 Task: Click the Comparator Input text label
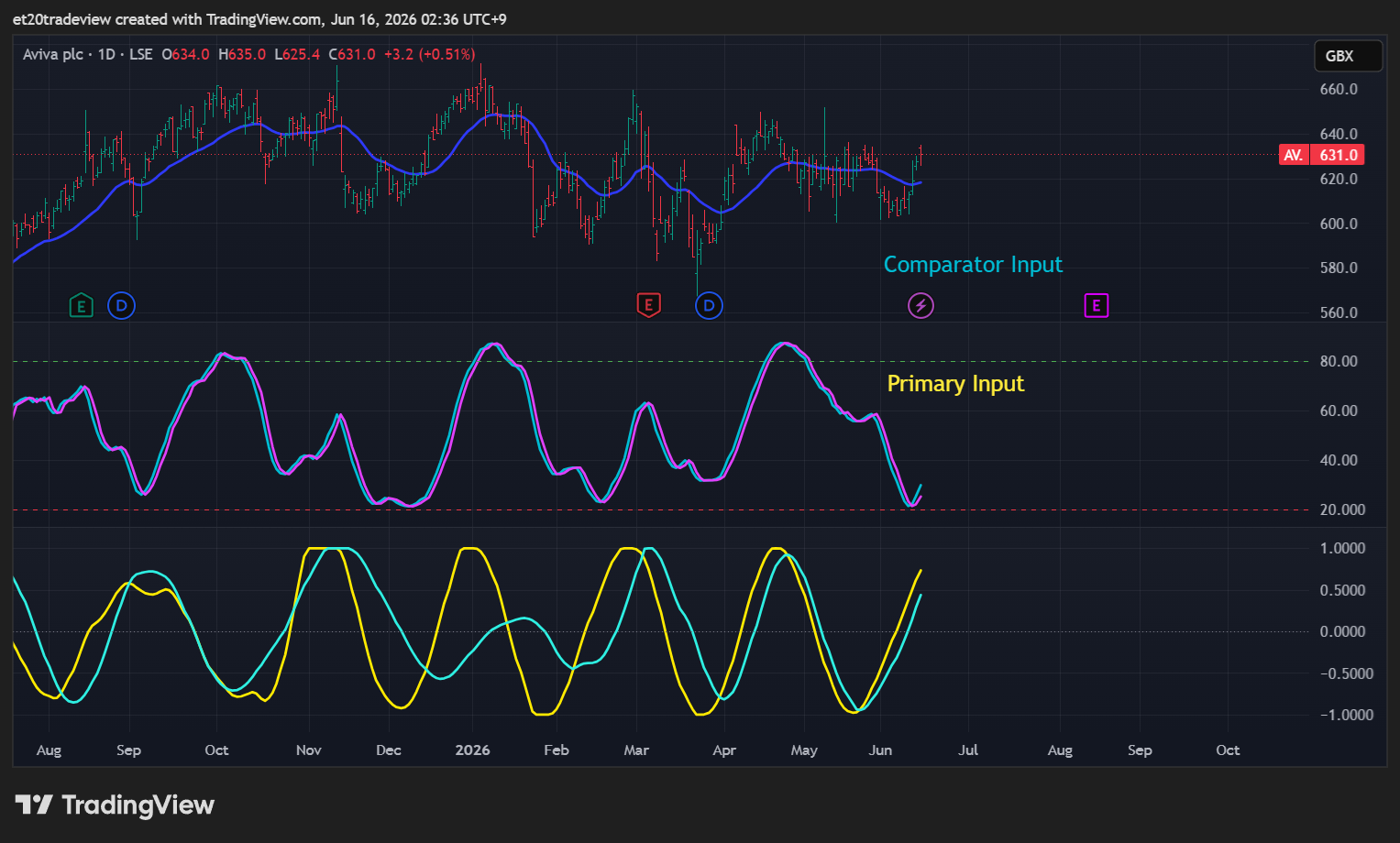click(x=973, y=265)
